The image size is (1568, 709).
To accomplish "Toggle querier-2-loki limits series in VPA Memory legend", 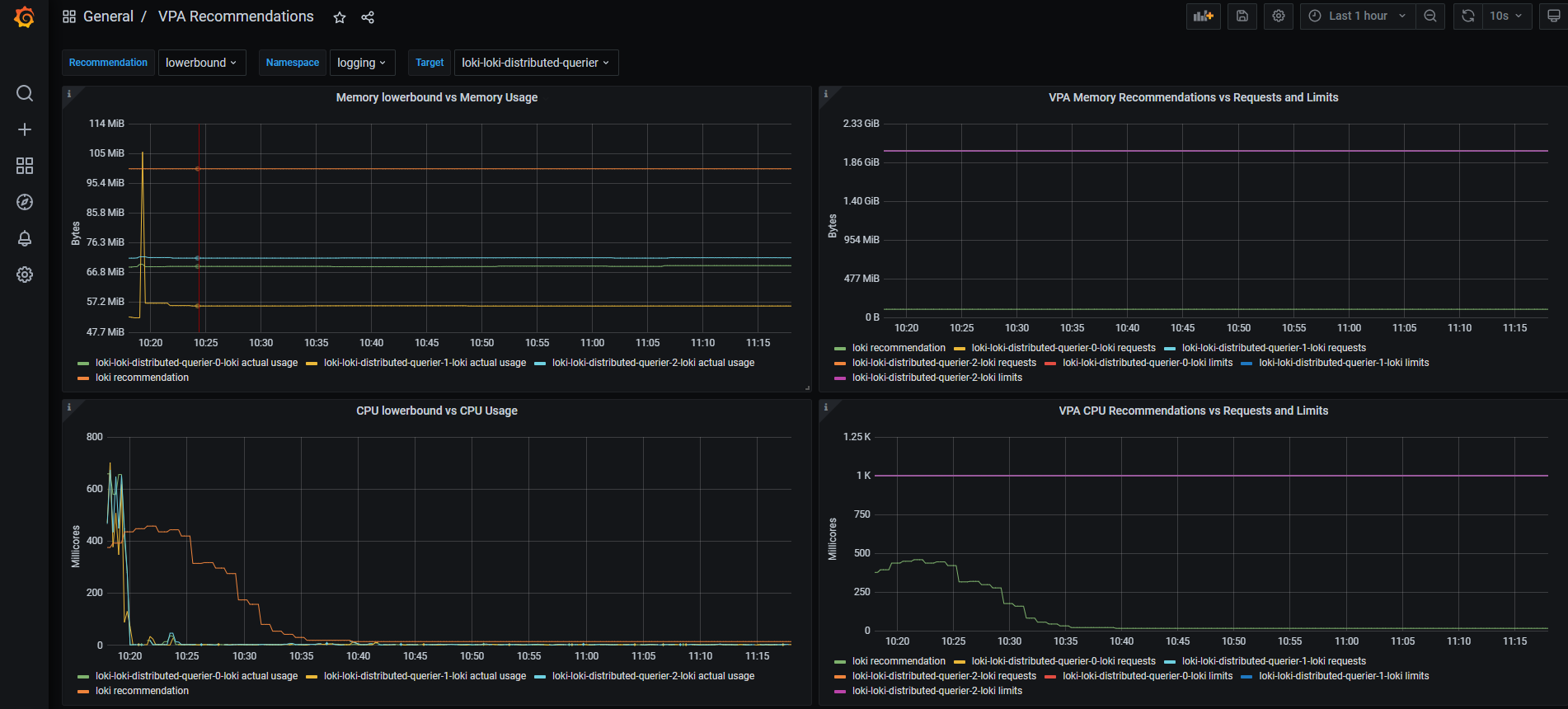I will tap(937, 378).
